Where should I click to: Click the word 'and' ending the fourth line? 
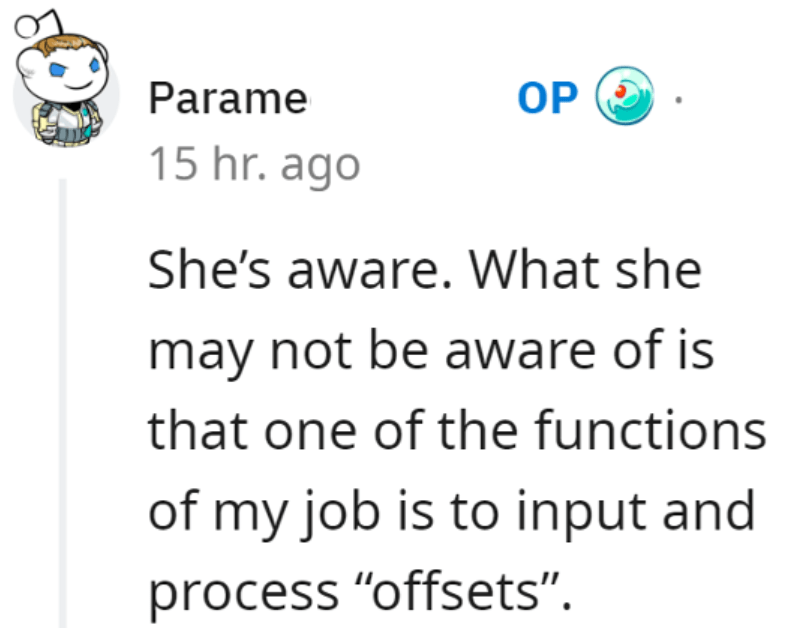pos(708,509)
